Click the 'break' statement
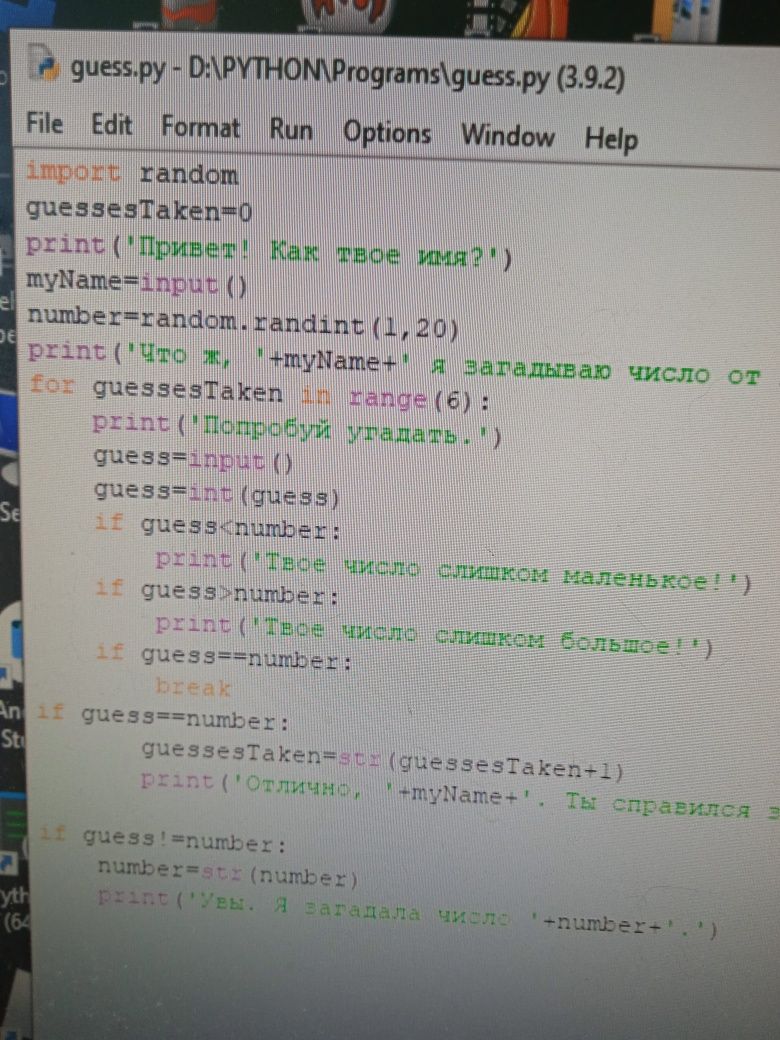 coord(193,686)
